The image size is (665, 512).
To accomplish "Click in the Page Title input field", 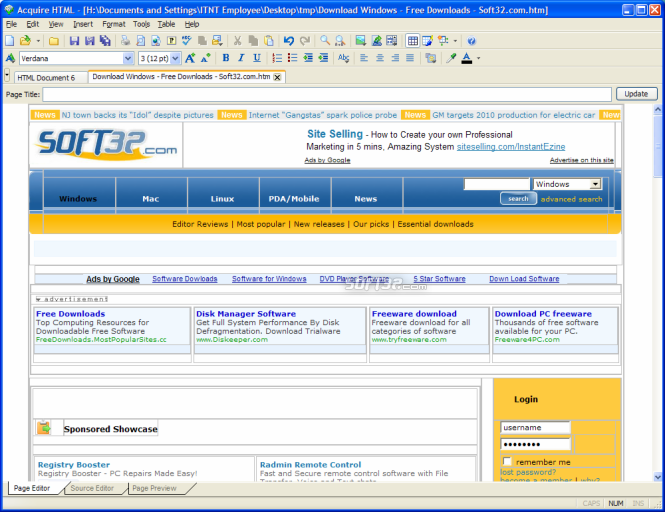I will pyautogui.click(x=327, y=94).
